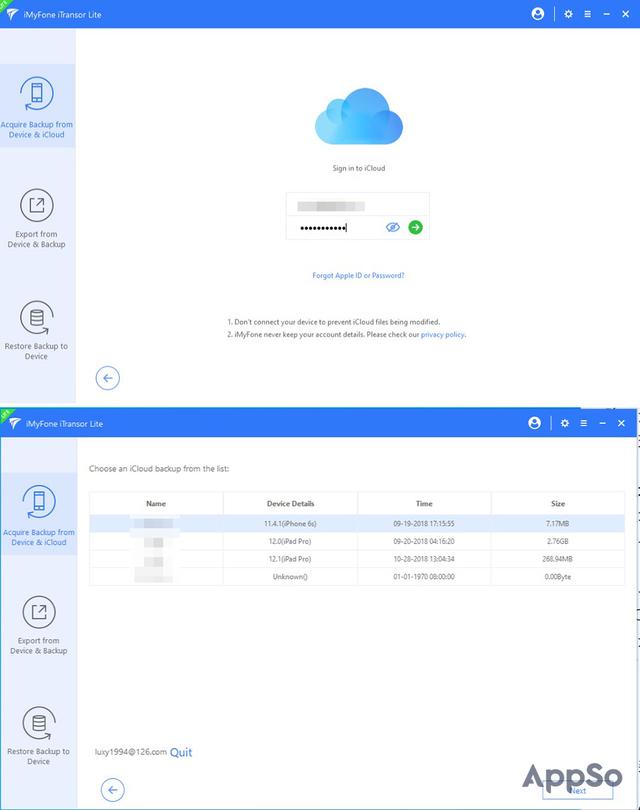Viewport: 640px width, 810px height.
Task: Click Quit to sign out of iCloud
Action: click(181, 752)
